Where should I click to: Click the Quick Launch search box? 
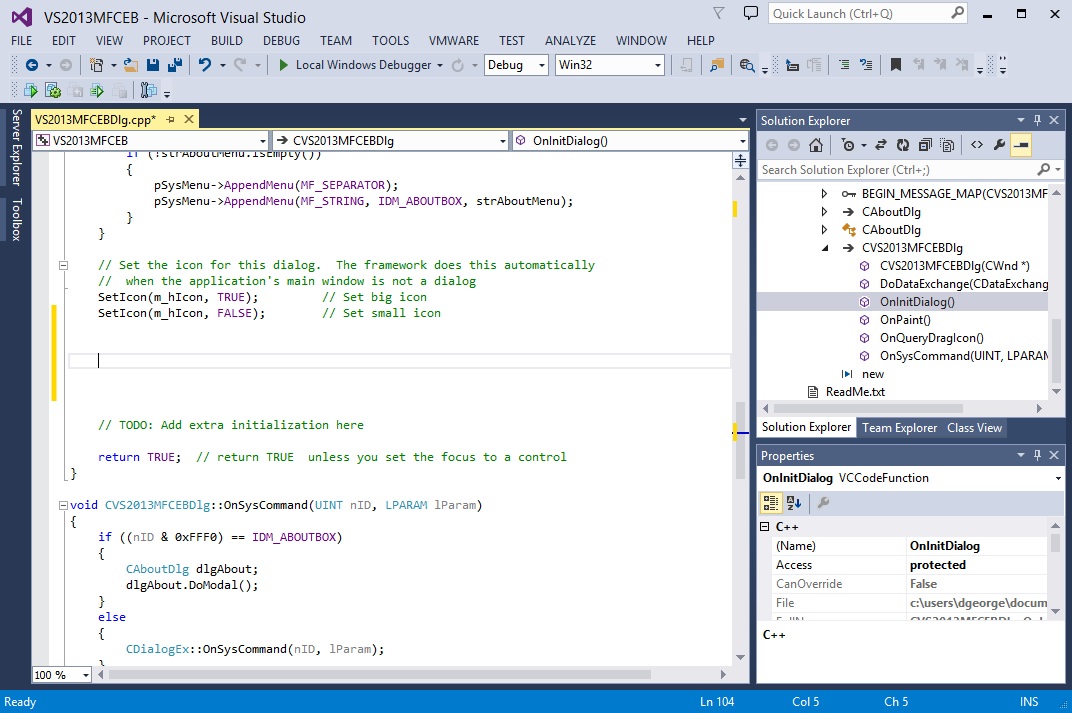click(x=868, y=14)
